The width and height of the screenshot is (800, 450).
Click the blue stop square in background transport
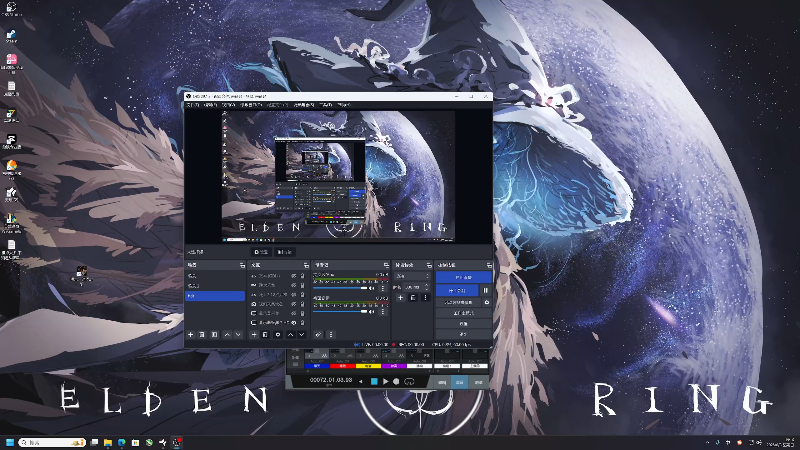tap(374, 381)
